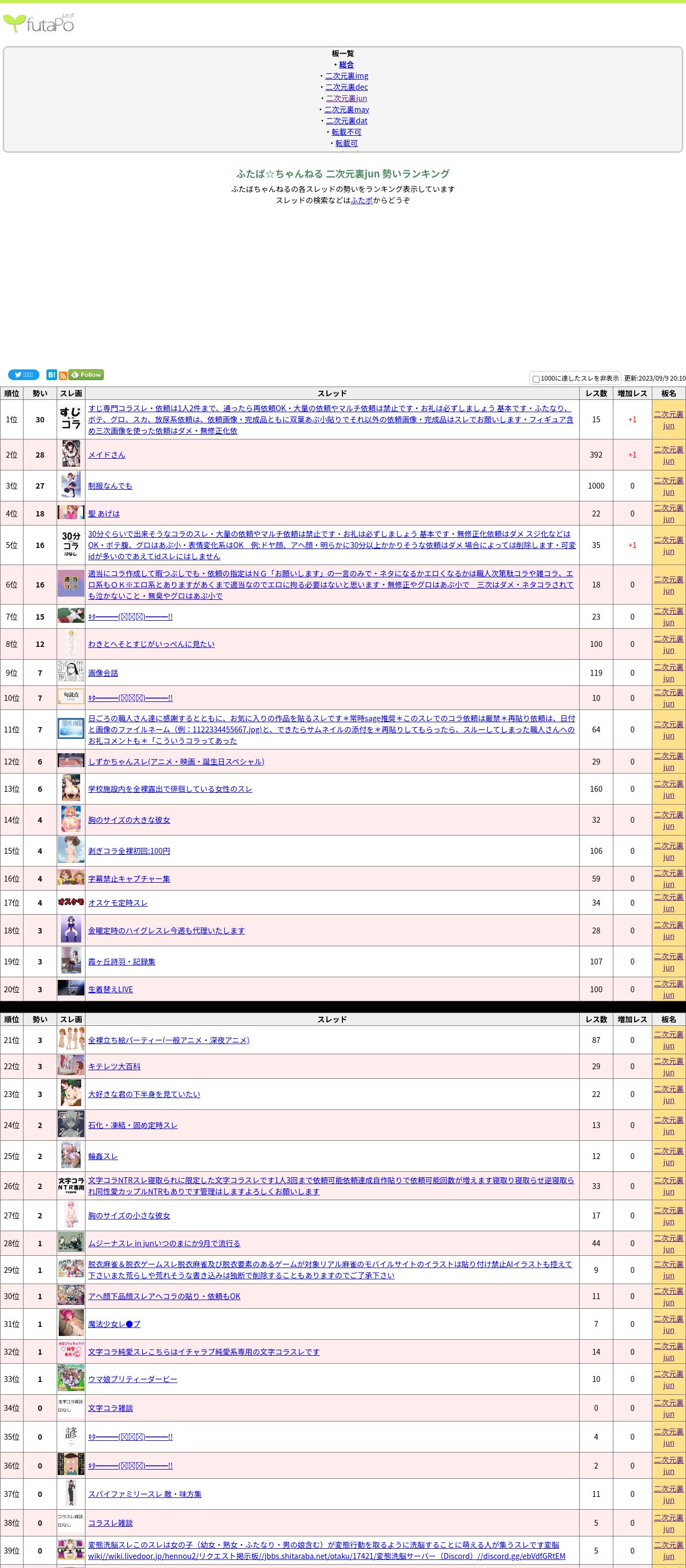Click the page title 二次元裏jun 勢いランキング
Viewport: 686px width, 1568px height.
tap(343, 173)
